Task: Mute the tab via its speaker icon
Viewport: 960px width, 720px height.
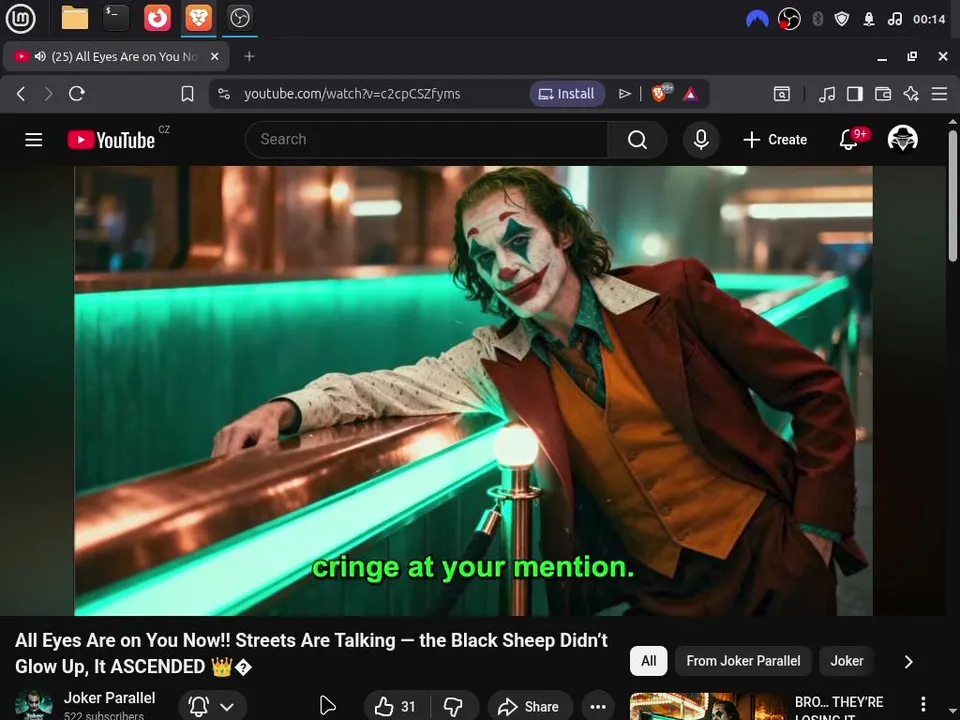Action: (x=40, y=56)
